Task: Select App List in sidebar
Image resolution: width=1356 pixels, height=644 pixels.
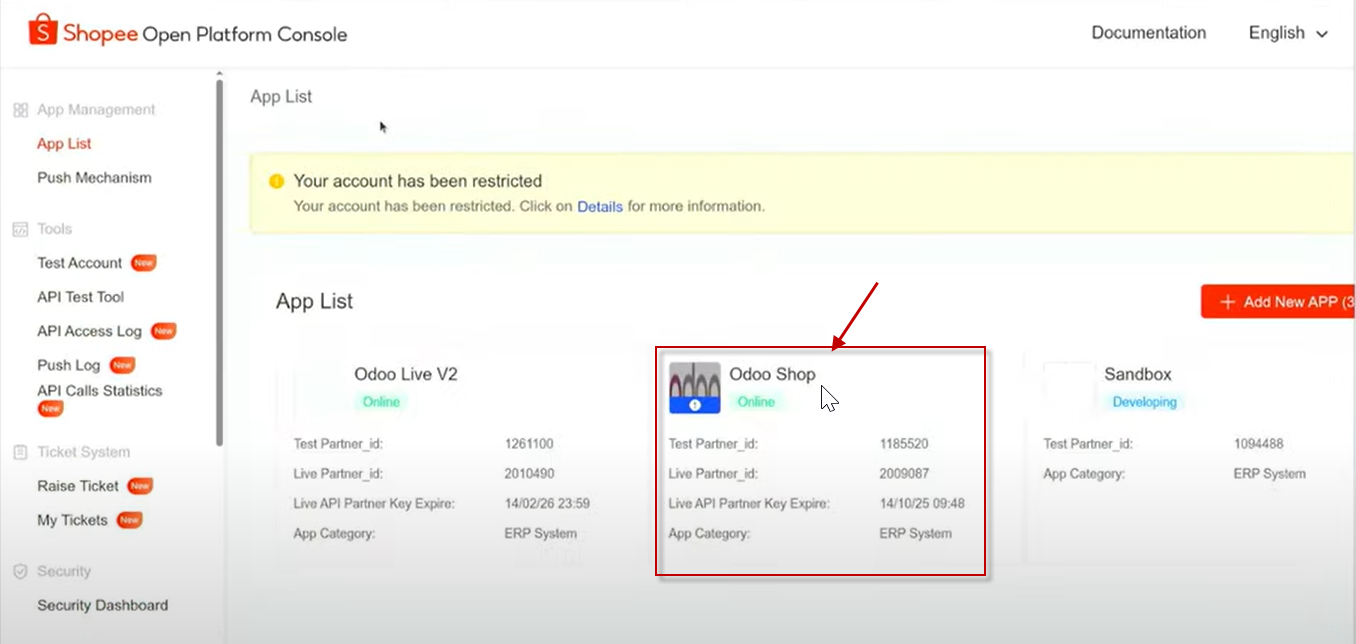Action: [x=64, y=144]
